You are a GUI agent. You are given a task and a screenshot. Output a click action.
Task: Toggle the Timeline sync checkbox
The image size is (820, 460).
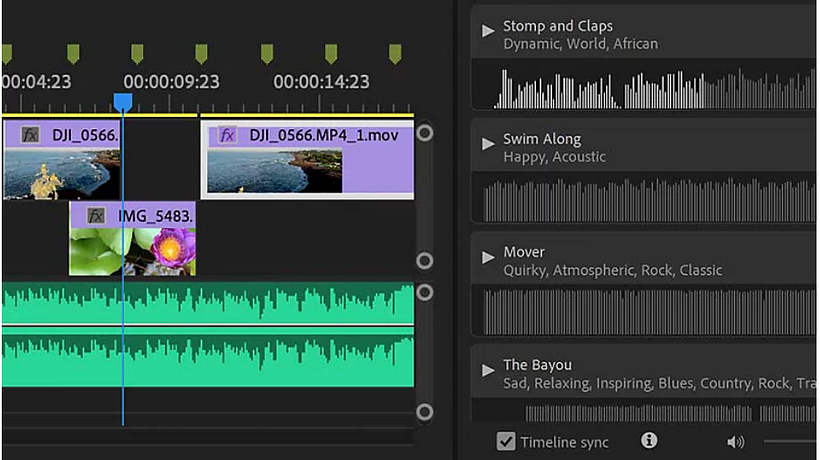[507, 441]
